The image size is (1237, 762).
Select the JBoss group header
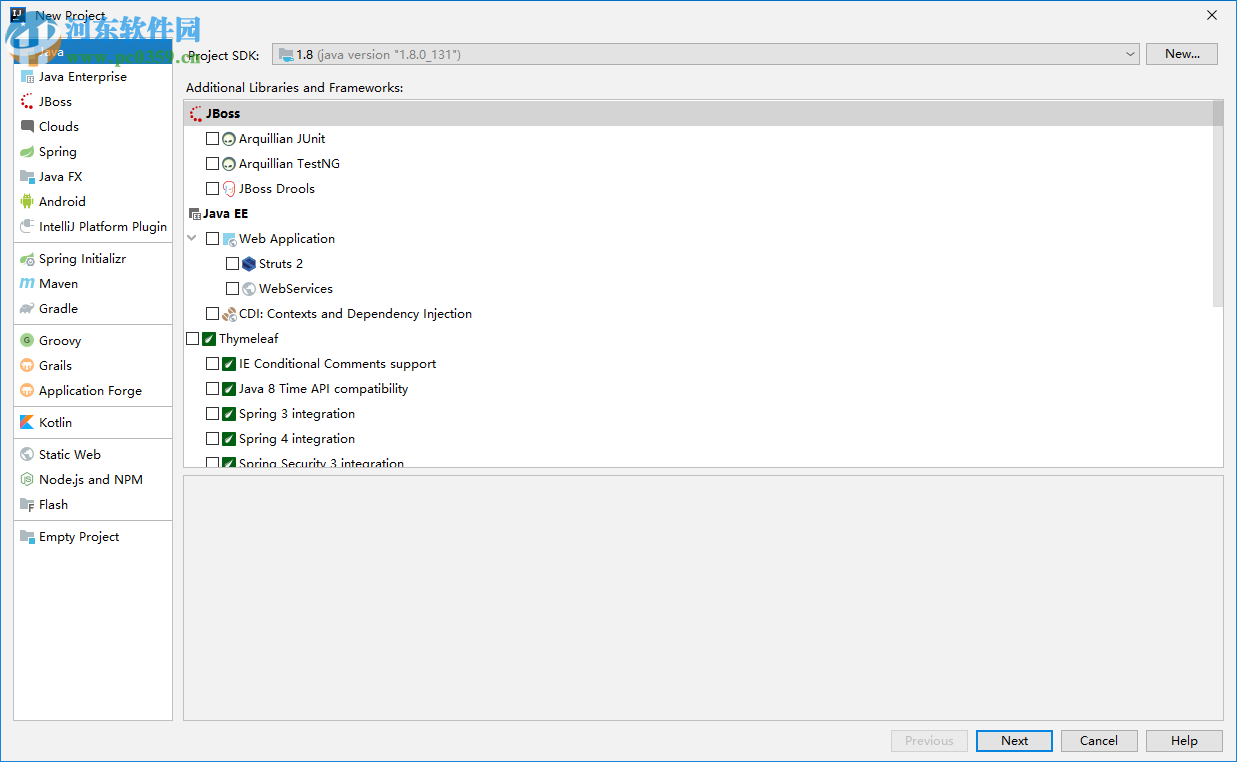click(x=697, y=114)
